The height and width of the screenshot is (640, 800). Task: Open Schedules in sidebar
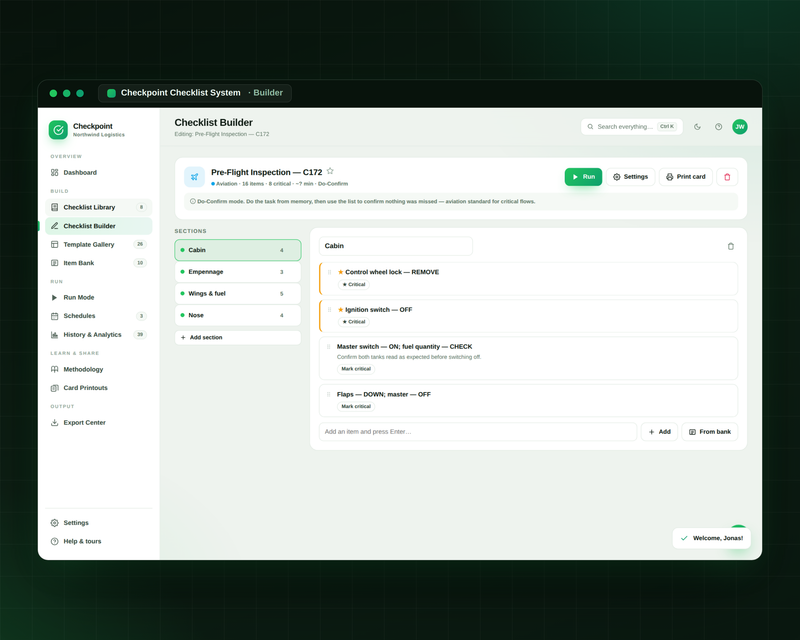pos(98,316)
